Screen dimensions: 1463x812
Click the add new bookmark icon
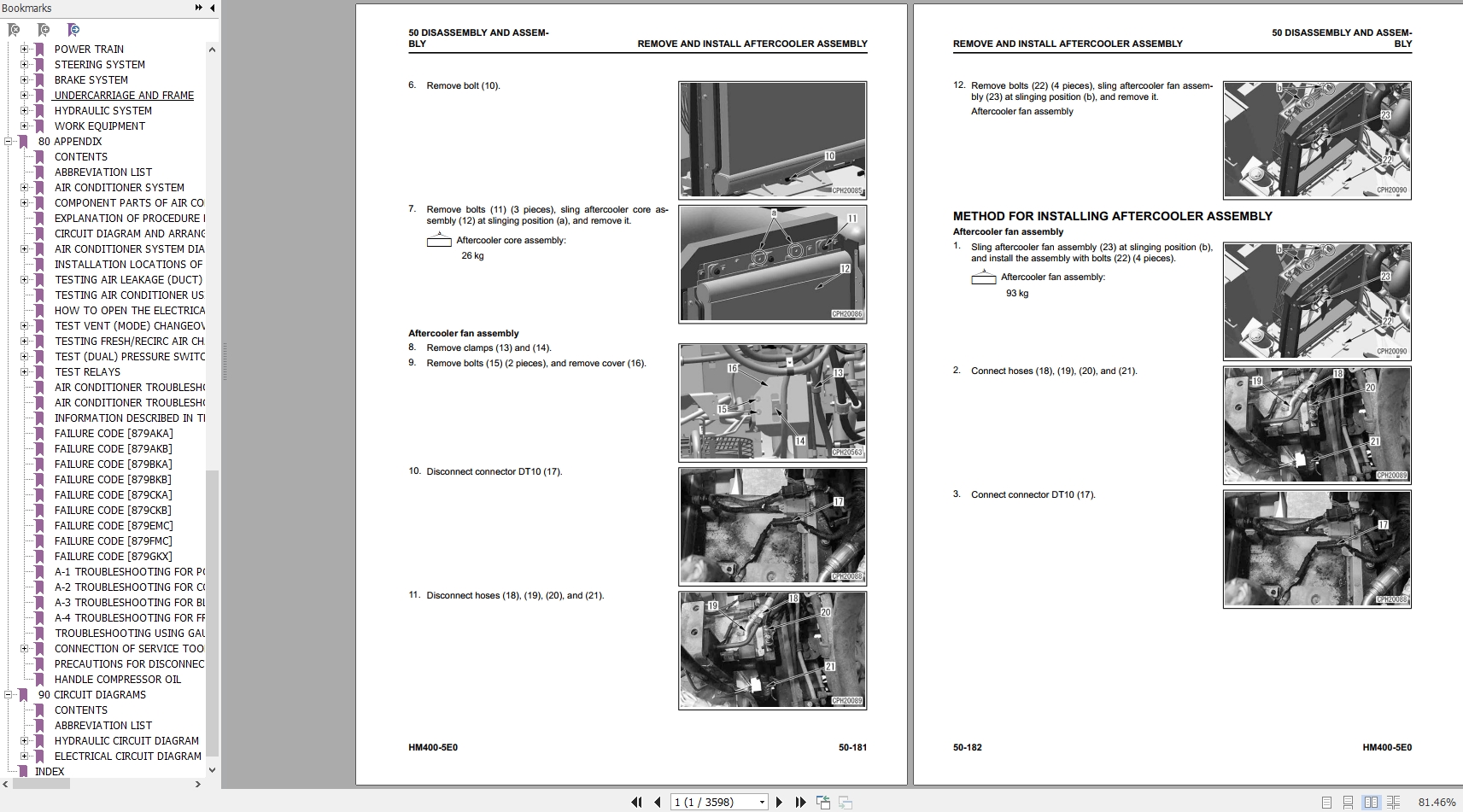43,30
